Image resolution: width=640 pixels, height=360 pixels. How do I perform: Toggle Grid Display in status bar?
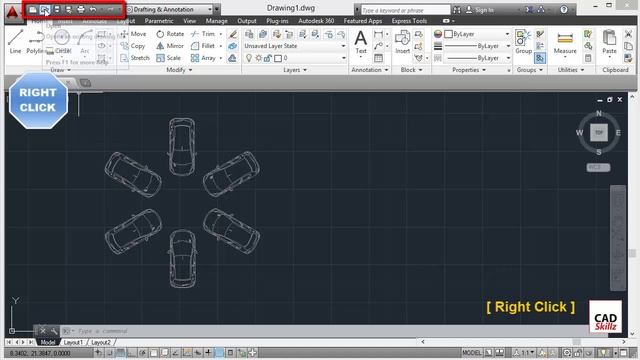click(x=120, y=353)
